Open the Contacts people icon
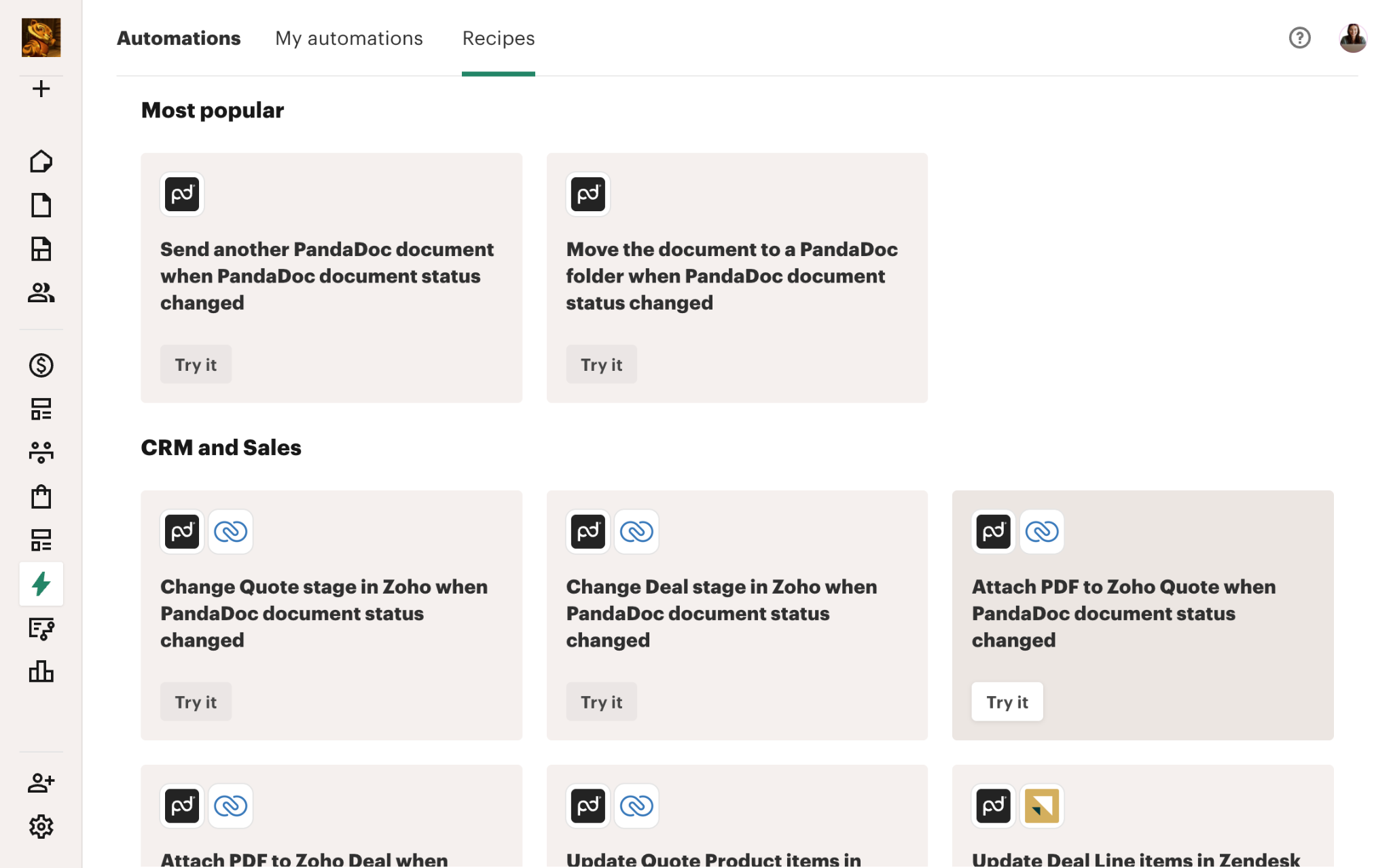This screenshot has width=1391, height=868. pyautogui.click(x=41, y=293)
